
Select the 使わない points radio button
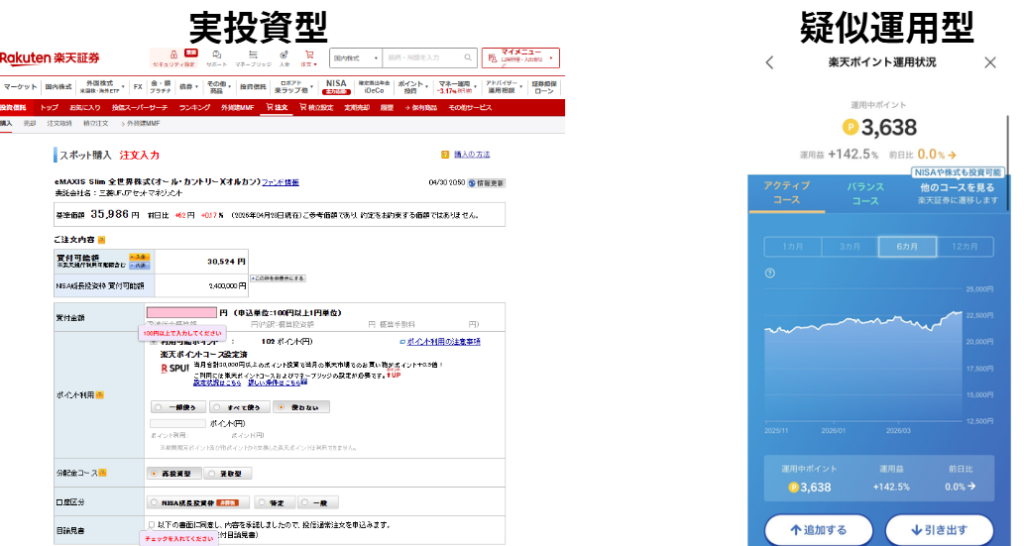301,407
